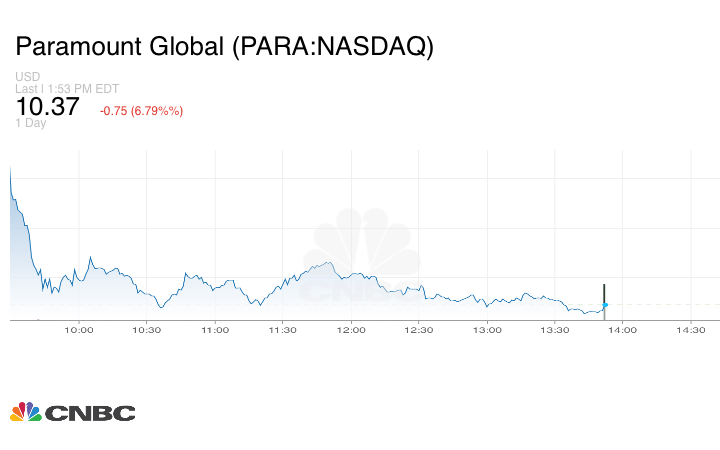Select the 11:30 time axis label
The image size is (720, 450).
[282, 329]
